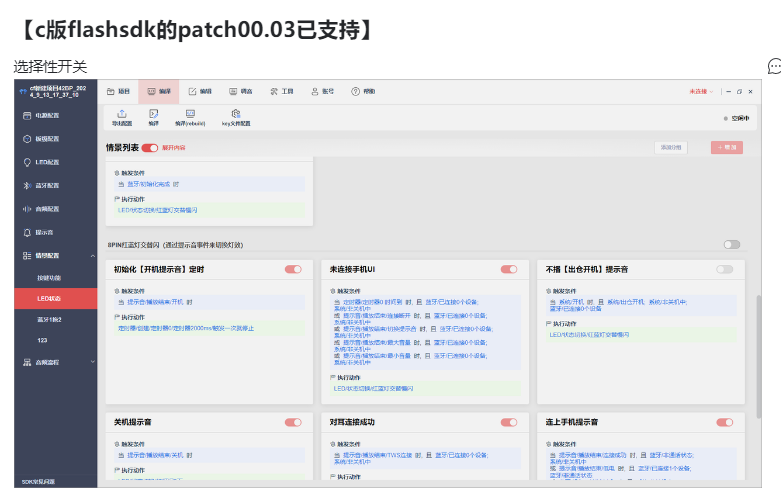Click the vertical scrollbar of scene list
The width and height of the screenshot is (781, 504).
759,356
